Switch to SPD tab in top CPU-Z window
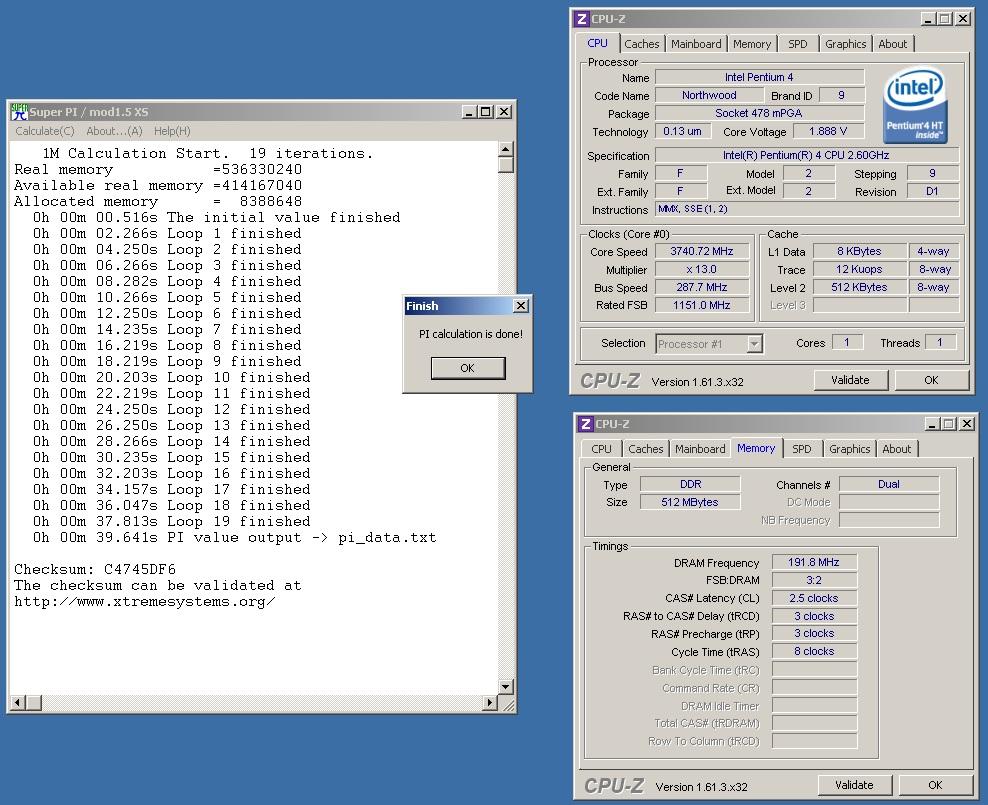Viewport: 988px width, 805px height. [798, 44]
